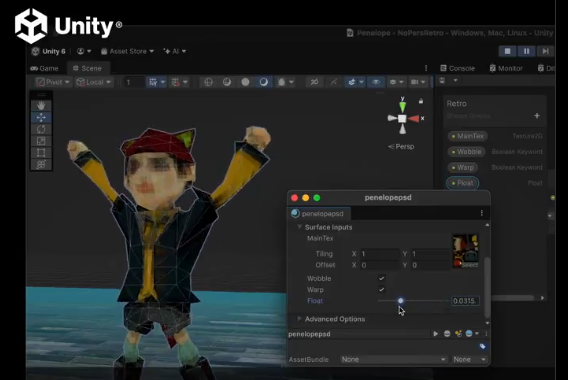Open the Asset Store menu
Screen dimensions: 568x380
click(x=127, y=51)
